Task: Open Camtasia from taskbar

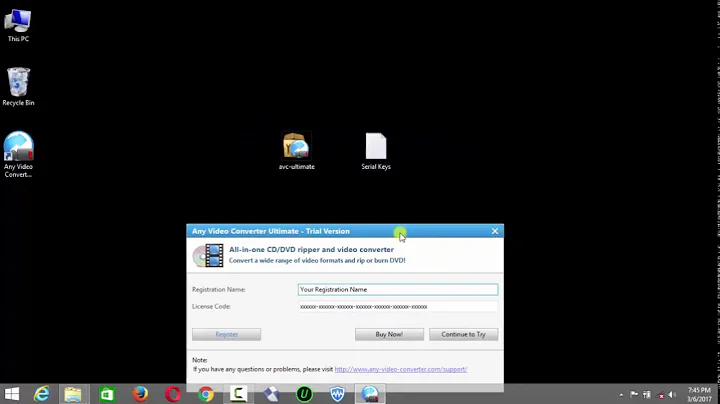Action: tap(239, 394)
